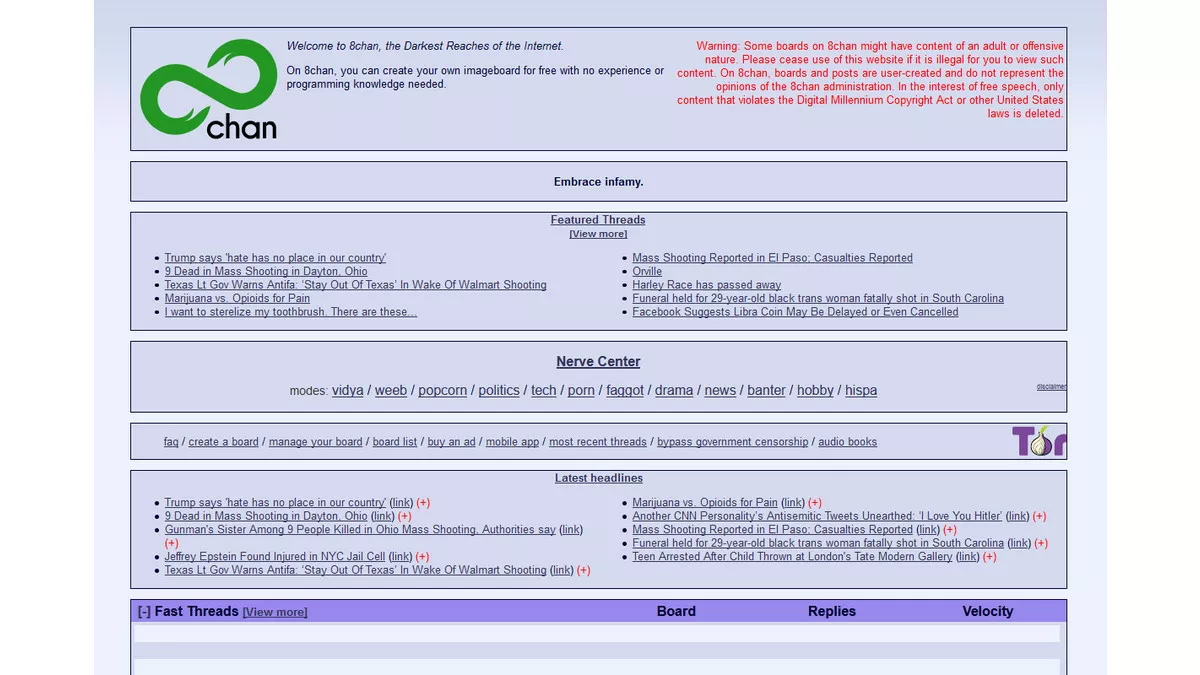Open the Orville featured thread

(647, 272)
